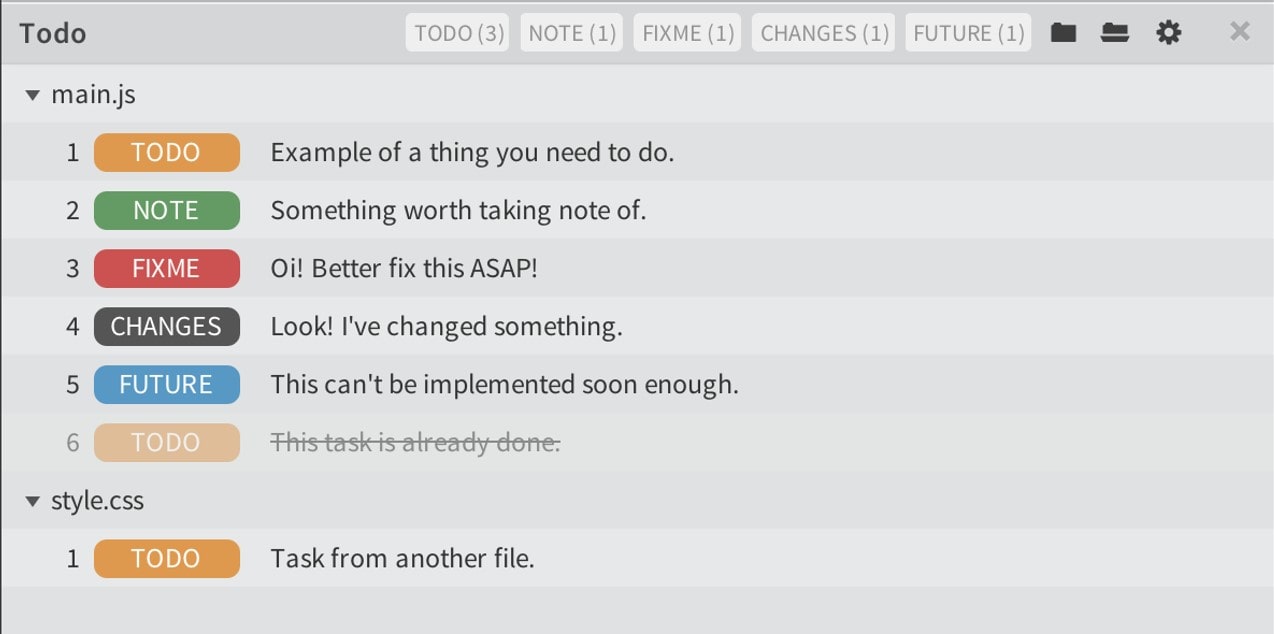
Task: Click the red FIXME badge
Action: point(166,268)
